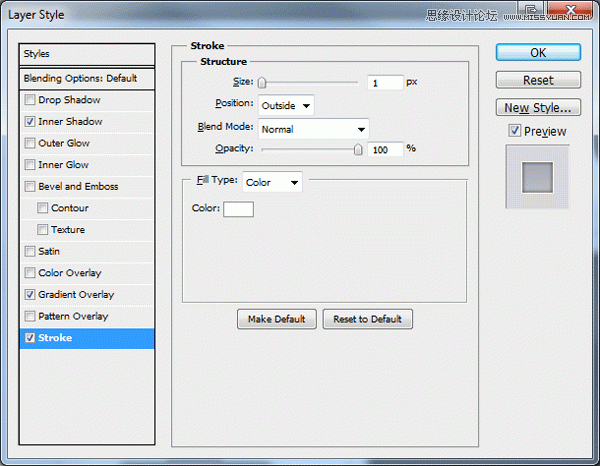The height and width of the screenshot is (466, 600).
Task: Uncheck the Inner Shadow checkbox
Action: pyautogui.click(x=29, y=122)
